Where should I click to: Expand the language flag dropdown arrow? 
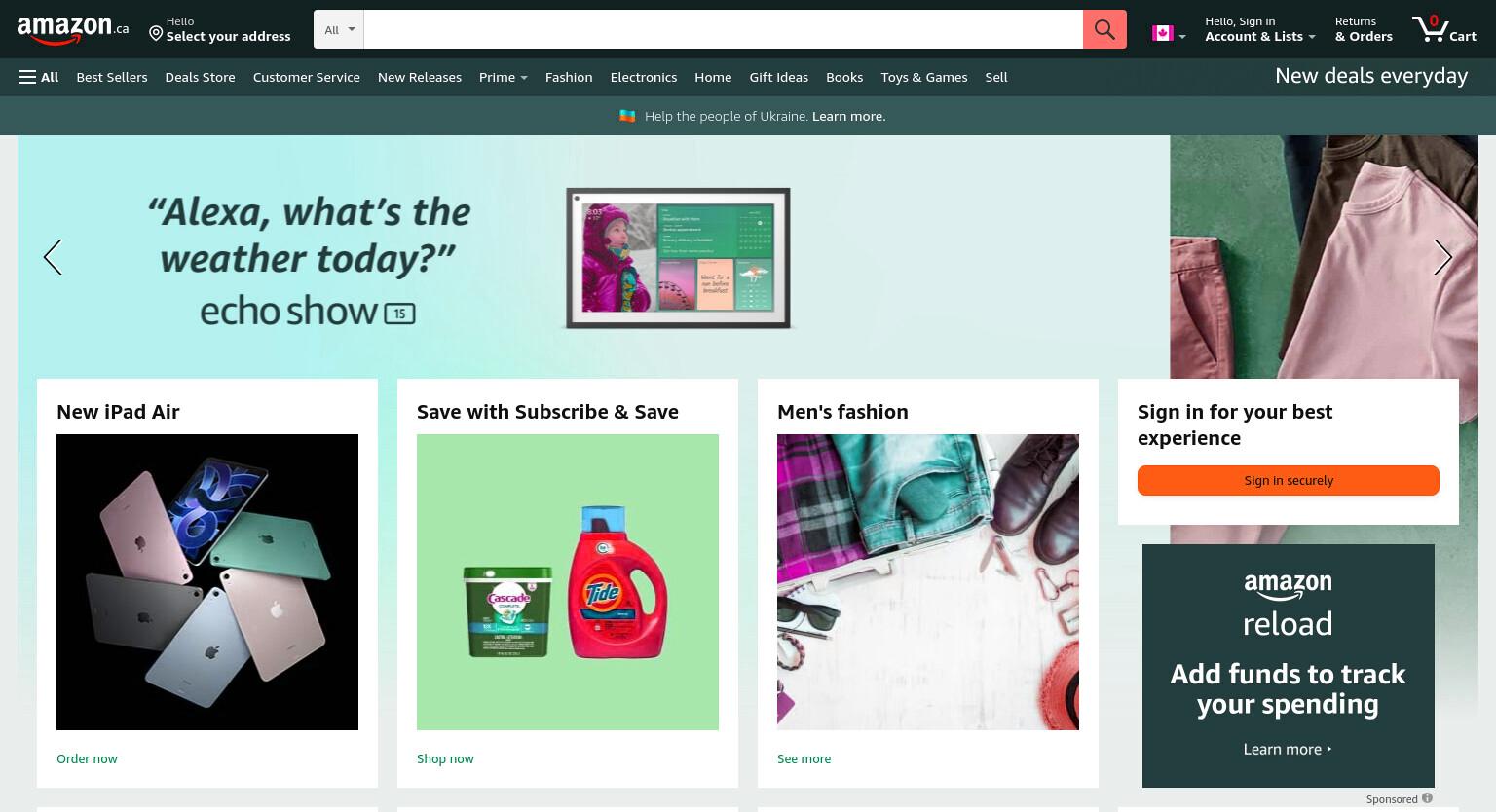click(x=1182, y=37)
